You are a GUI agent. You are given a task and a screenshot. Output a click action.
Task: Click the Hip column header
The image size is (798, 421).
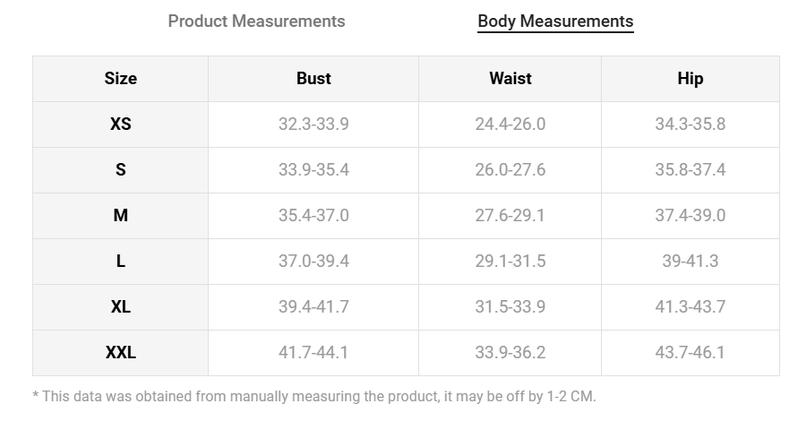click(x=690, y=79)
